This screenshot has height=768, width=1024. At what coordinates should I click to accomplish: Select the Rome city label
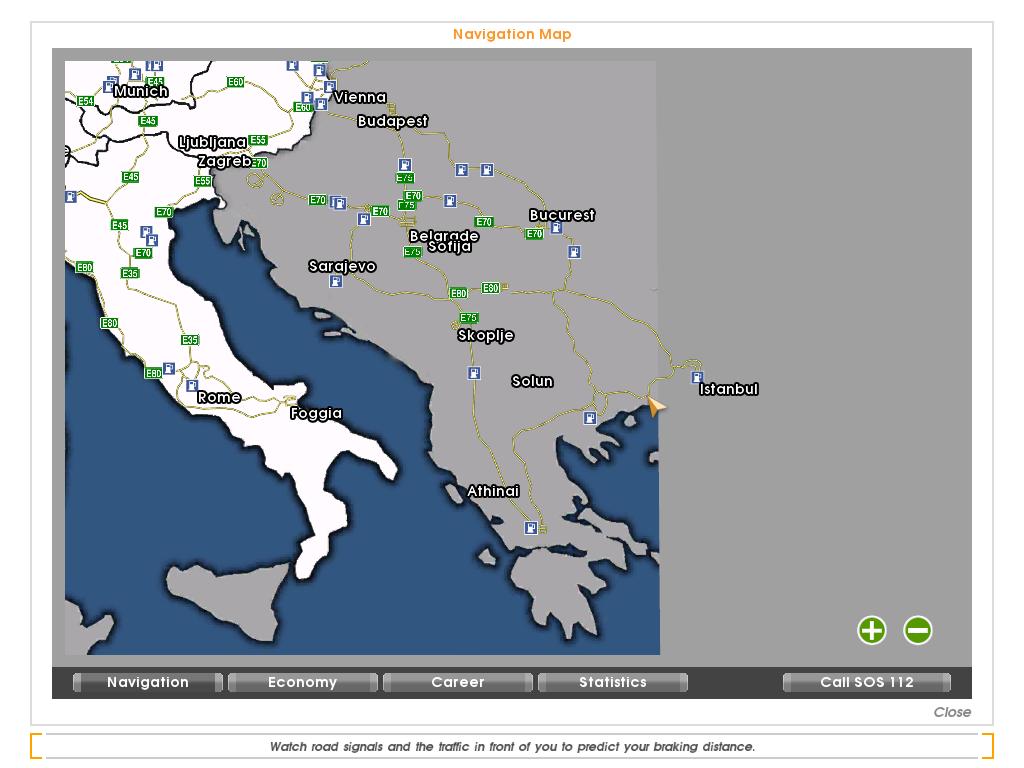click(219, 397)
